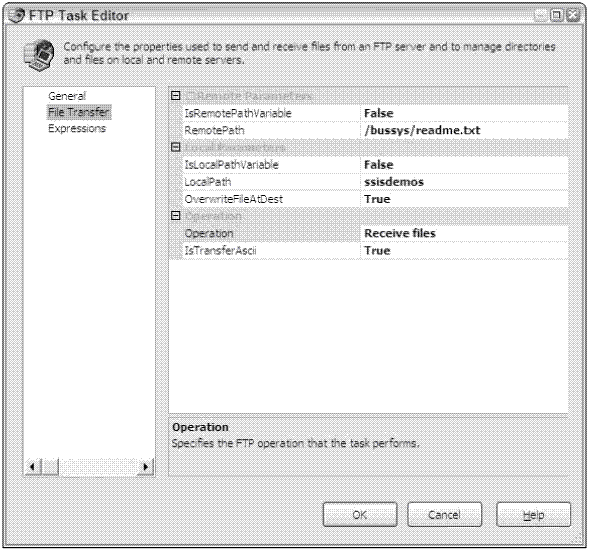
Task: Change IsLocalPathVariable False value
Action: point(464,165)
